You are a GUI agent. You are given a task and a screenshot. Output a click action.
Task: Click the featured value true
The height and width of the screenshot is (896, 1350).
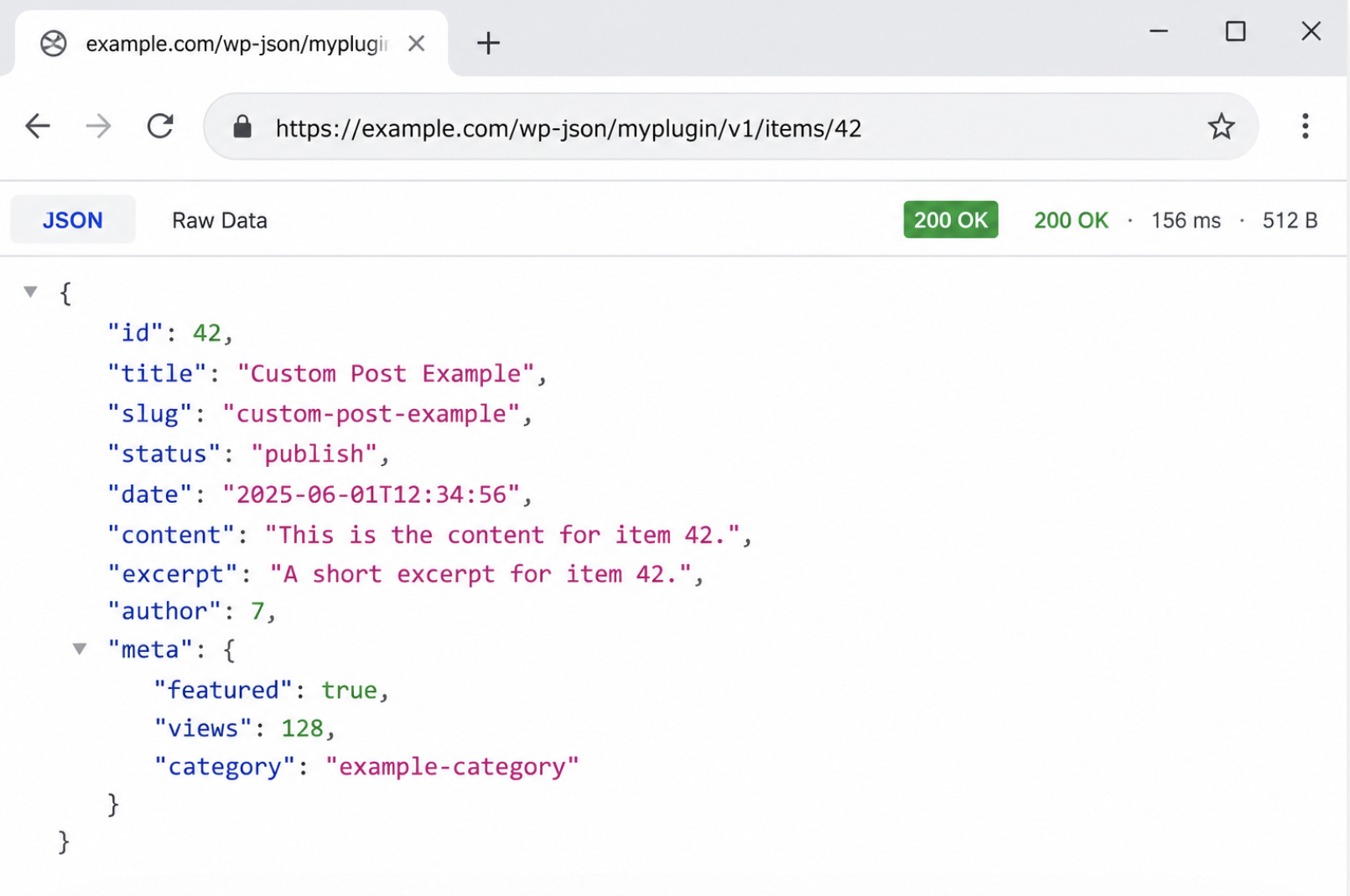(349, 689)
